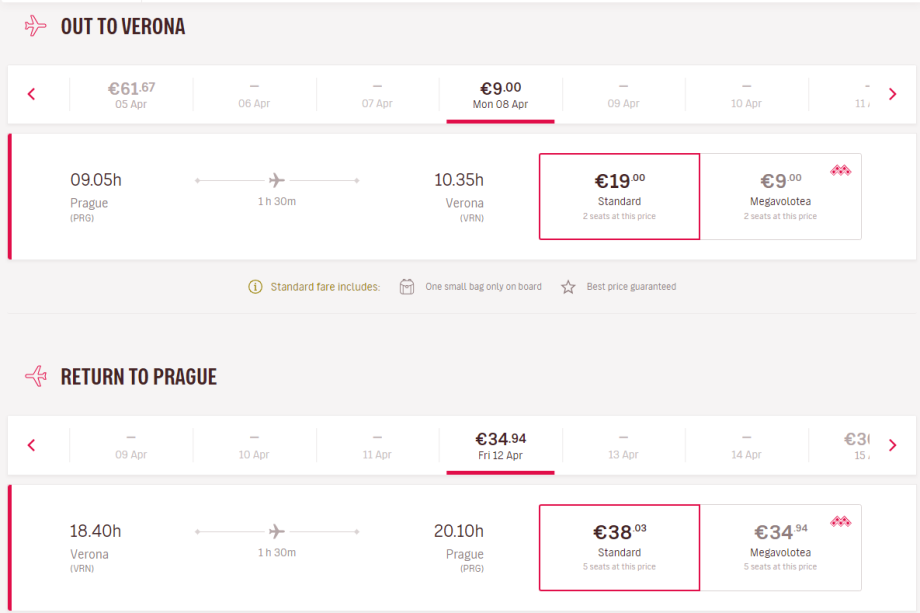The width and height of the screenshot is (920, 613).
Task: Show later return dates with right arrow
Action: (892, 445)
